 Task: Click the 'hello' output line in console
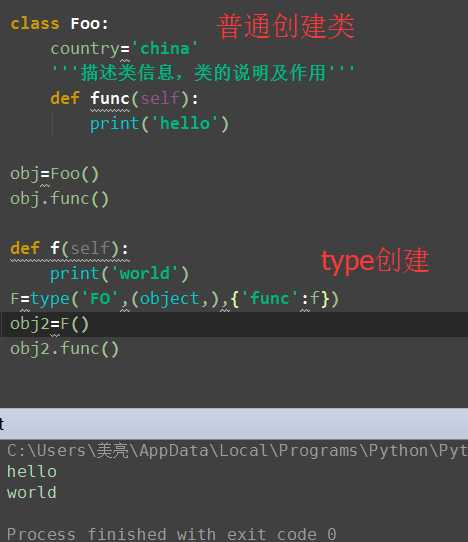tap(32, 471)
